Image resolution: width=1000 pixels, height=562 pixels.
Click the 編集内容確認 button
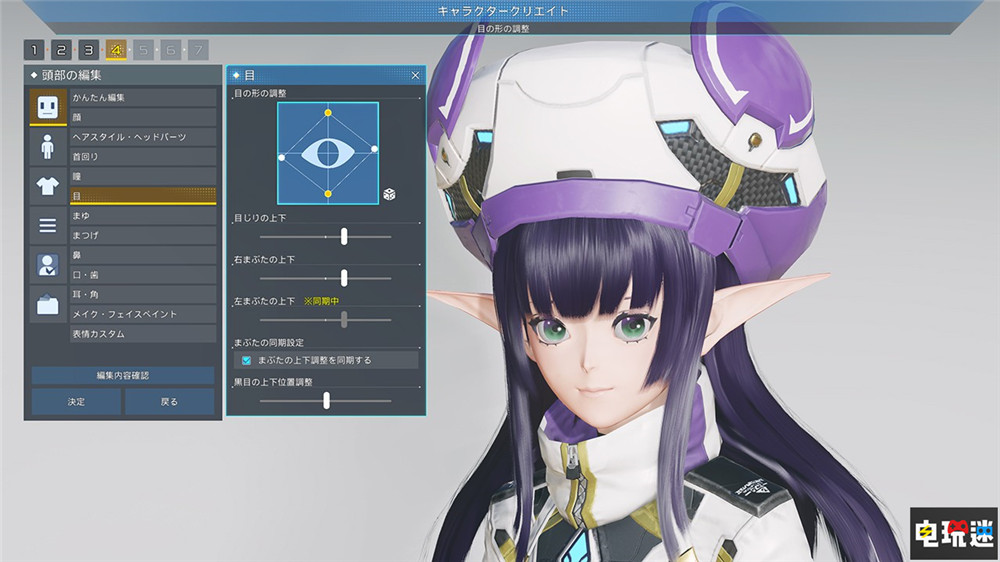tap(122, 375)
